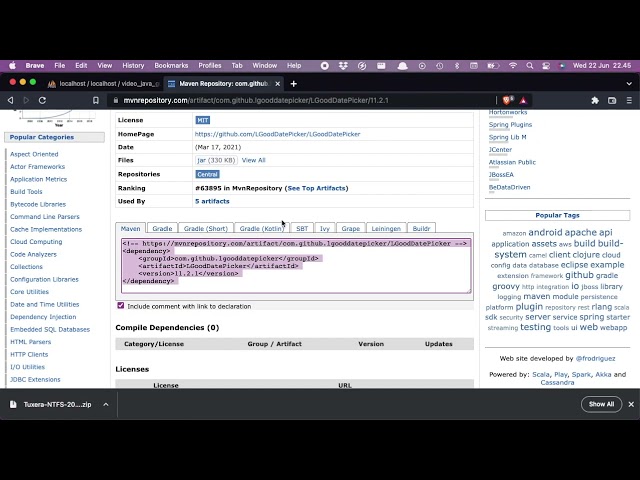640x480 pixels.
Task: Click the github popular tag
Action: click(579, 275)
